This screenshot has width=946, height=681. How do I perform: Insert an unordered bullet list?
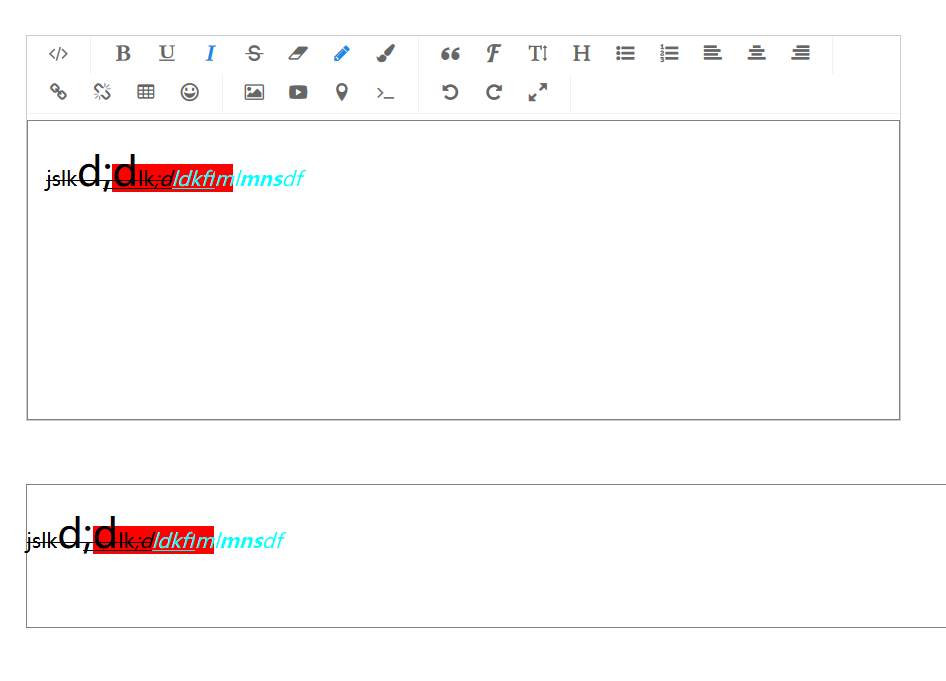coord(625,54)
